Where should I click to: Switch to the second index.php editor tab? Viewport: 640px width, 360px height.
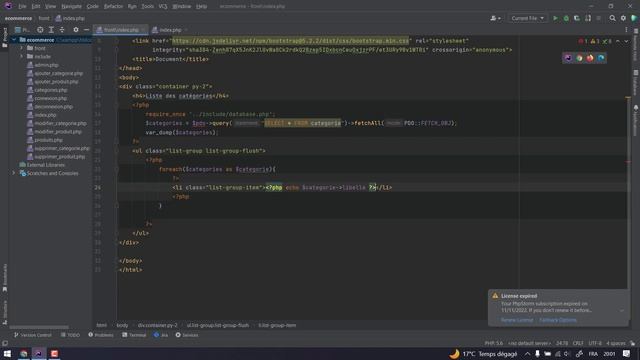coord(170,30)
